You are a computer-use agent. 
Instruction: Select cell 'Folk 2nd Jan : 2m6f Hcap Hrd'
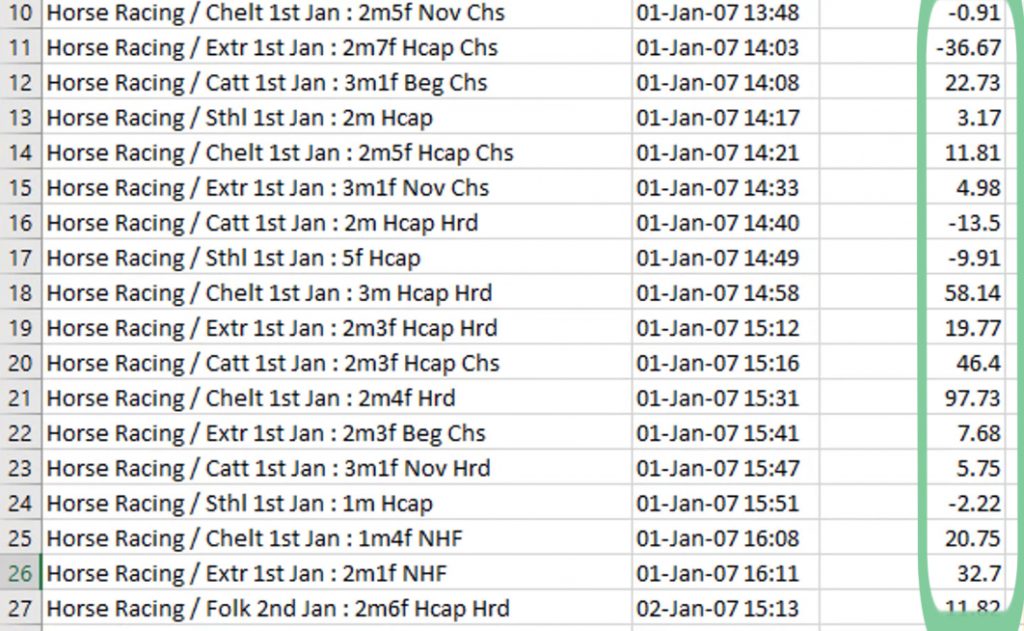tap(337, 608)
